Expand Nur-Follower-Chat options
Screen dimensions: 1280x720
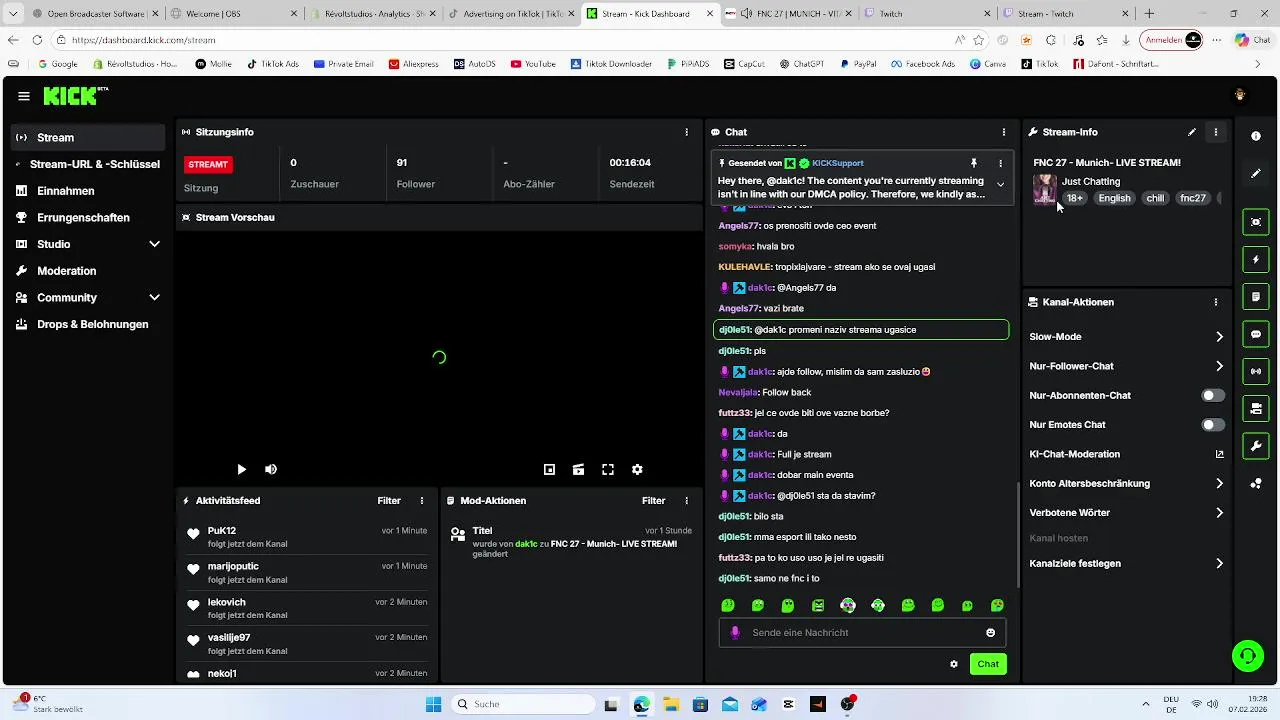coord(1219,366)
